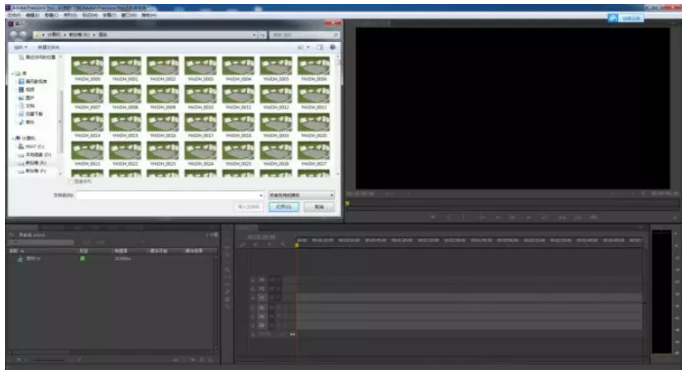Open program monitor settings wrench
The width and height of the screenshot is (690, 375).
(643, 194)
